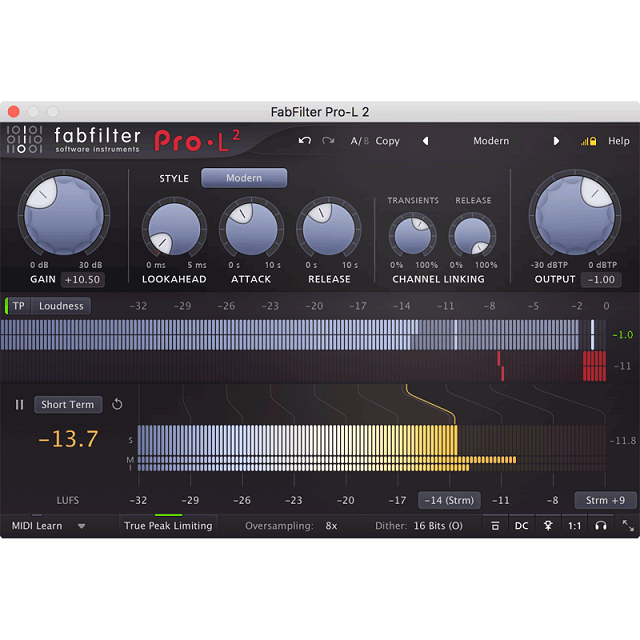Viewport: 640px width, 640px height.
Task: Toggle A/B state comparison
Action: tap(359, 141)
